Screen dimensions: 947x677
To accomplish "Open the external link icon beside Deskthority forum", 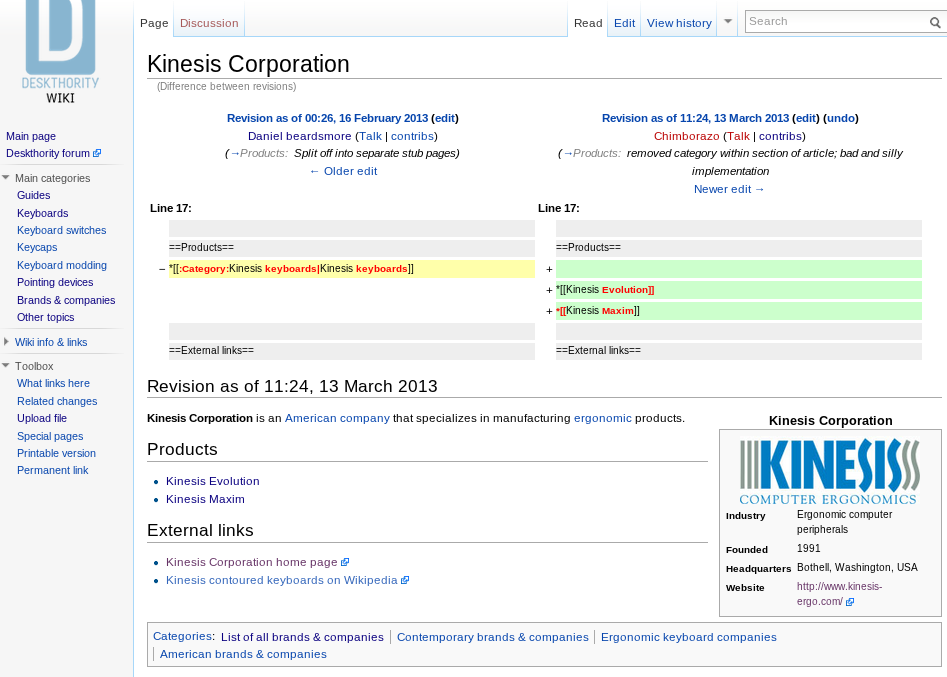I will [x=96, y=153].
